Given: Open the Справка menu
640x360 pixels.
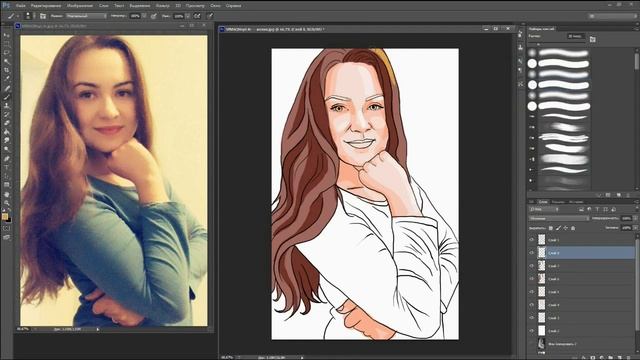Looking at the screenshot, I should [233, 6].
